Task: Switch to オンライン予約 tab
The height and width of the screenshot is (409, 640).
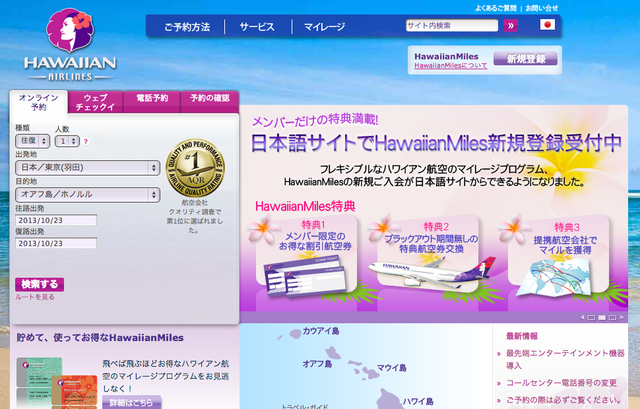Action: coord(39,102)
